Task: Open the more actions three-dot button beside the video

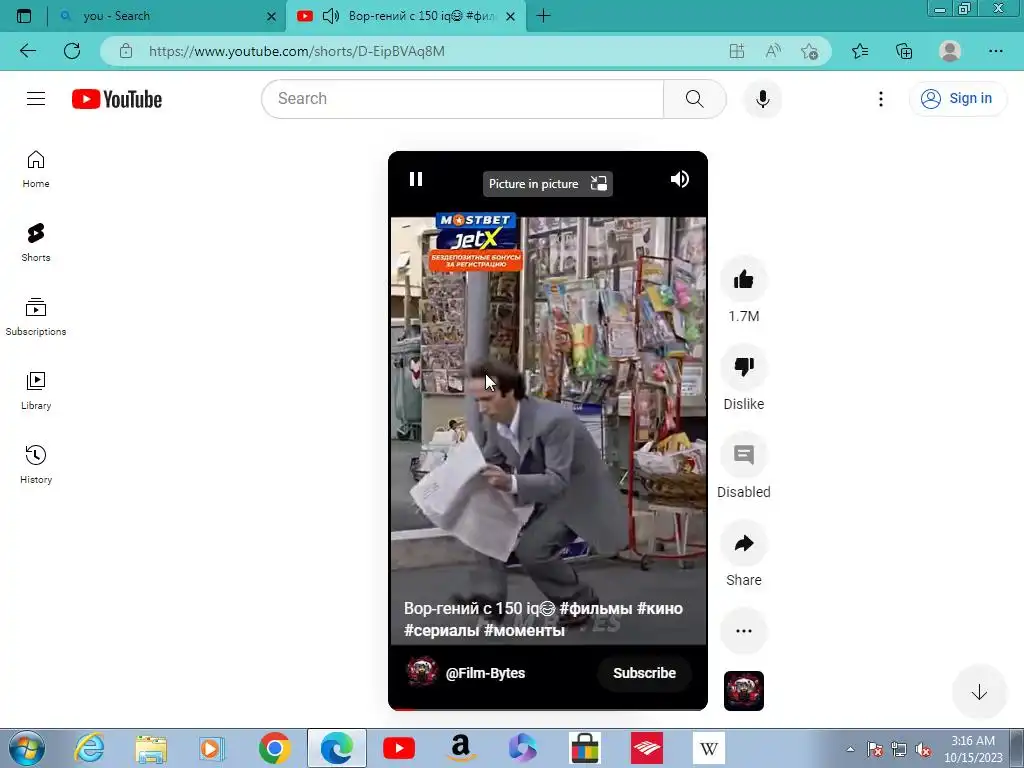Action: 744,631
